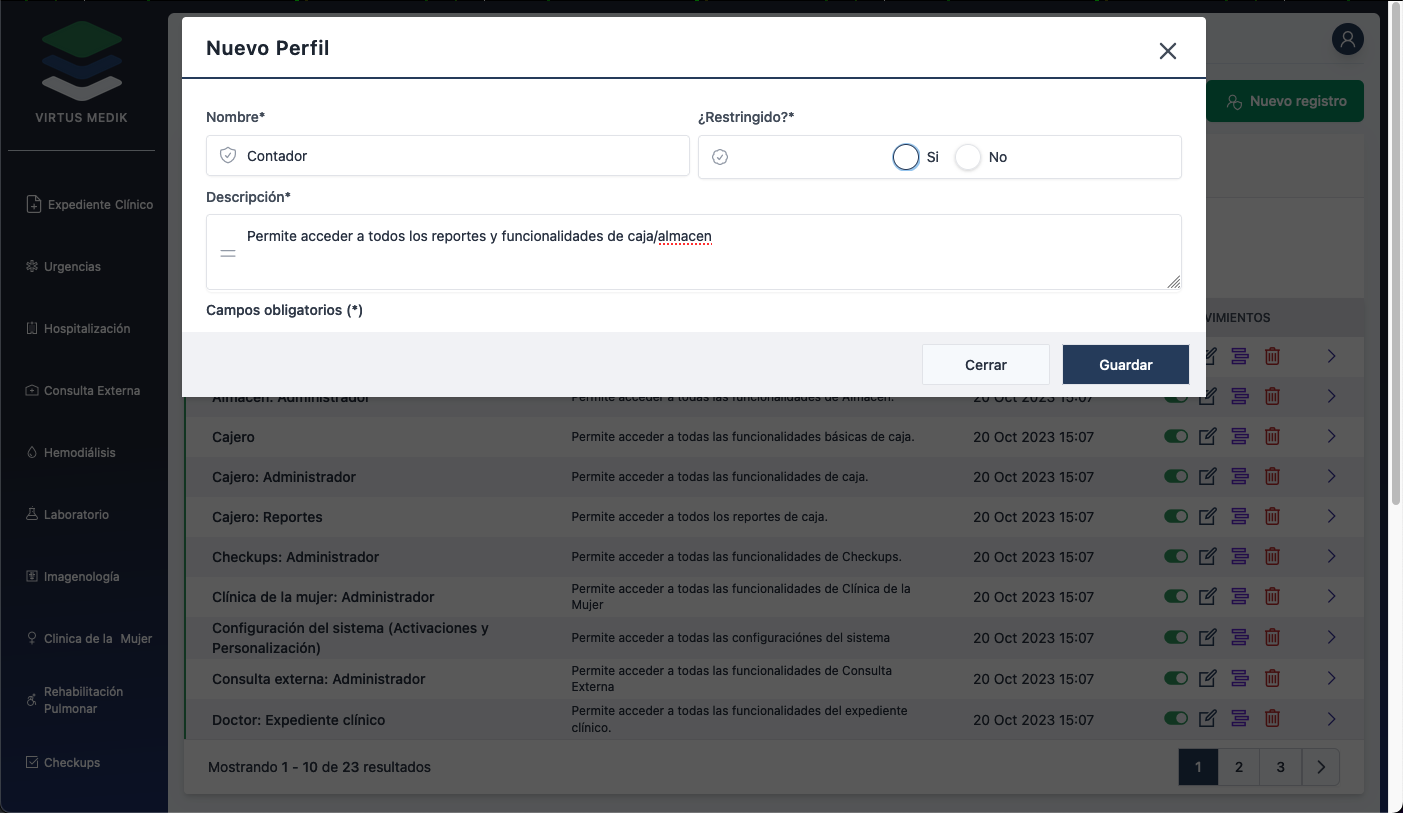Delete the Consulta externa: Administrador profile
The width and height of the screenshot is (1403, 813).
click(1272, 678)
